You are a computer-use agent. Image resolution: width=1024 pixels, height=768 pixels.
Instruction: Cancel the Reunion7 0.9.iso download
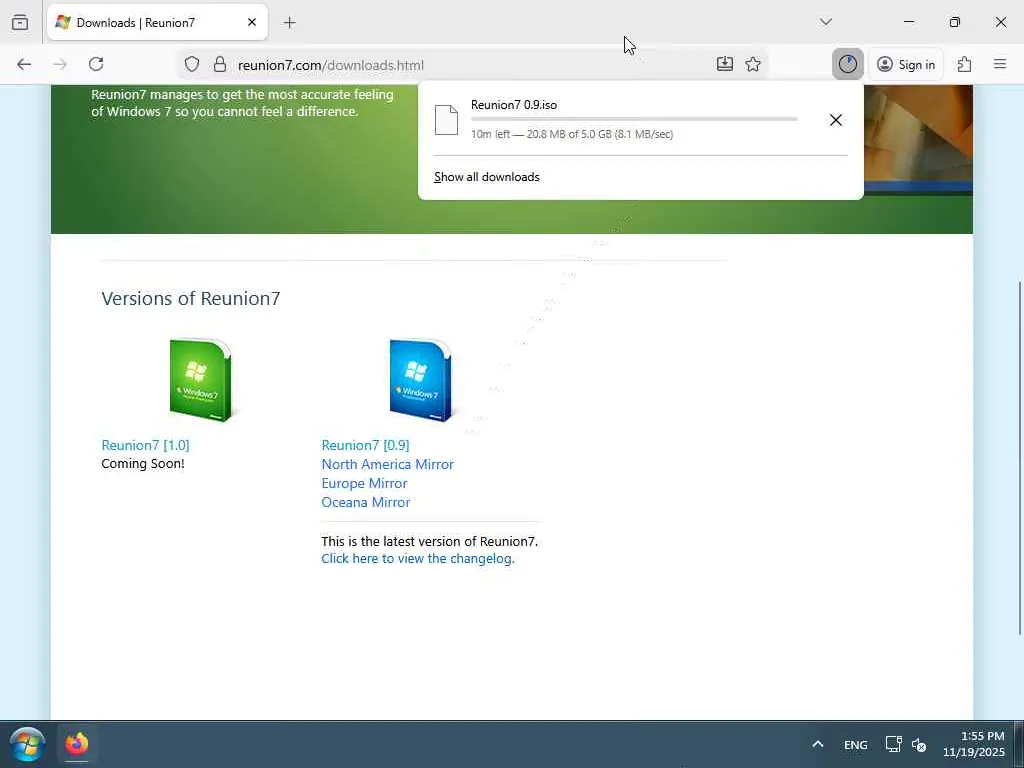click(x=835, y=120)
